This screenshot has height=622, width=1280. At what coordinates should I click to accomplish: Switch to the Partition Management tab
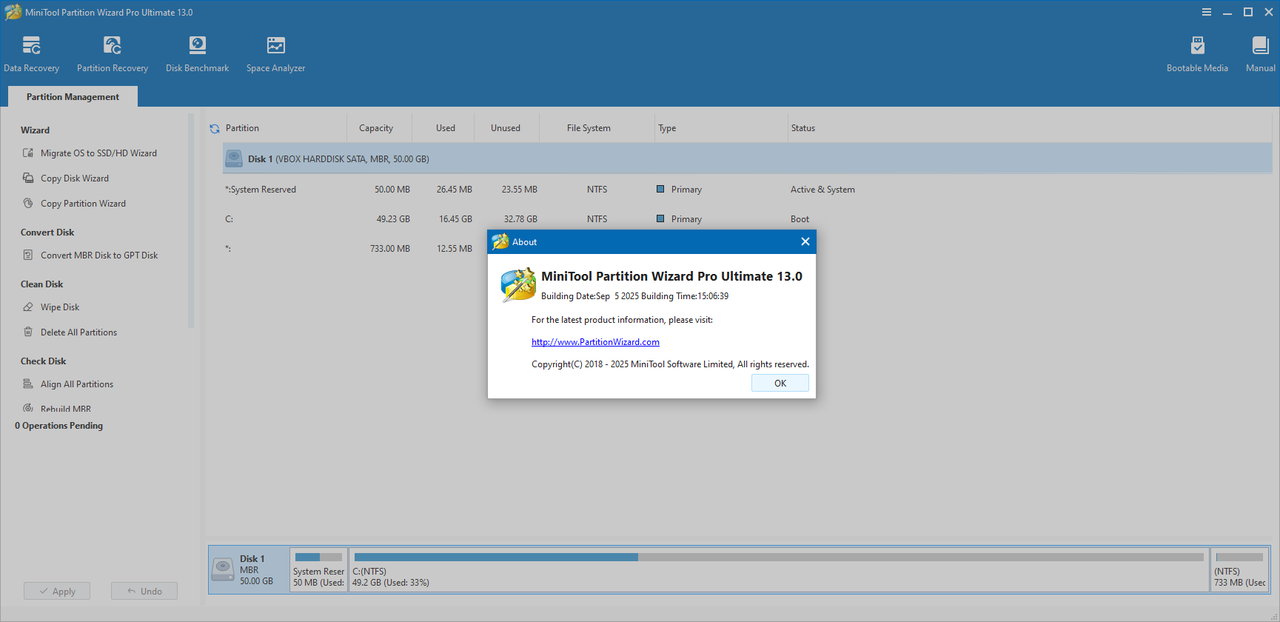[x=73, y=97]
